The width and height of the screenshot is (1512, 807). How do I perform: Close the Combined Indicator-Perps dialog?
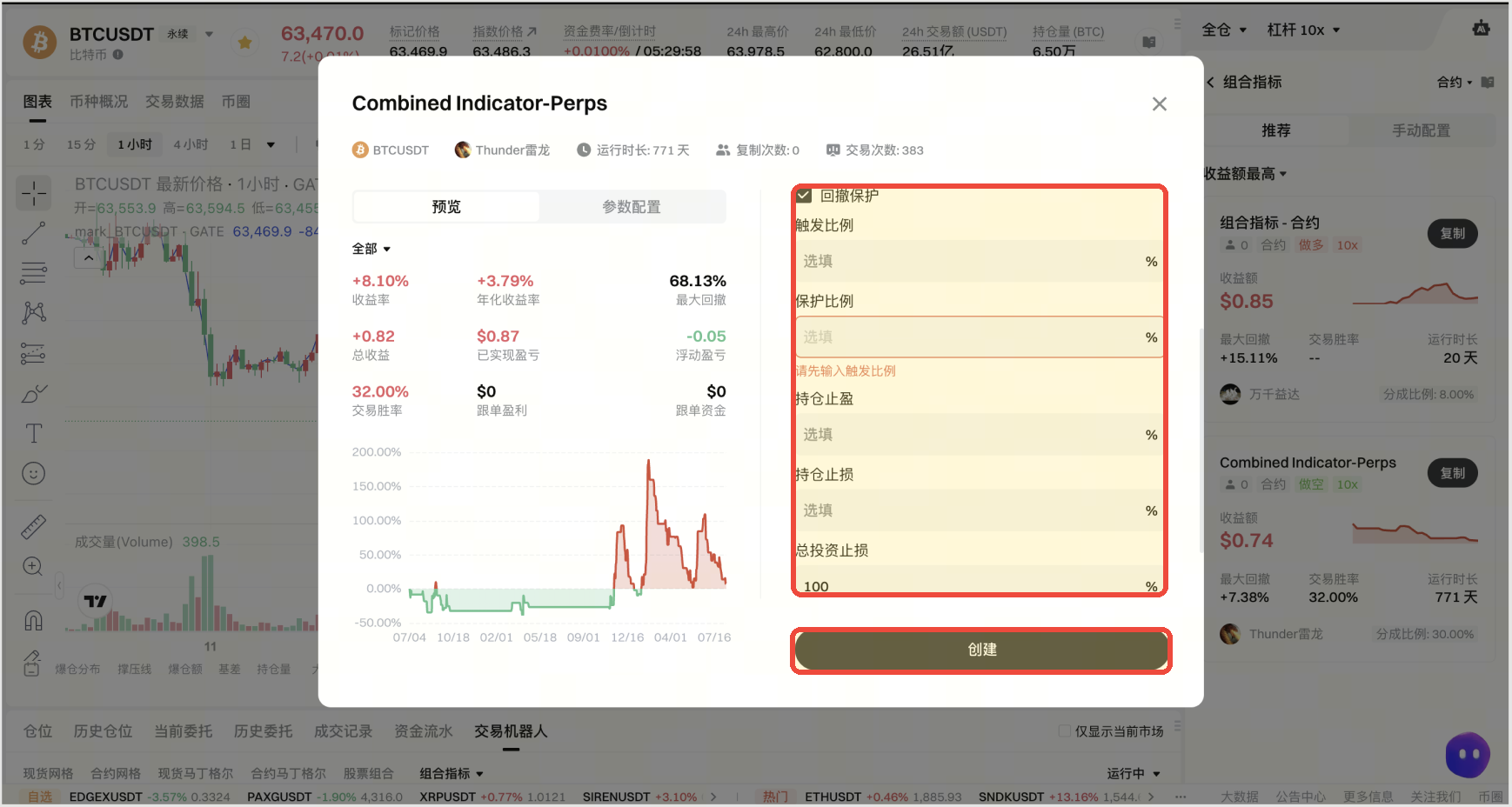(1159, 104)
